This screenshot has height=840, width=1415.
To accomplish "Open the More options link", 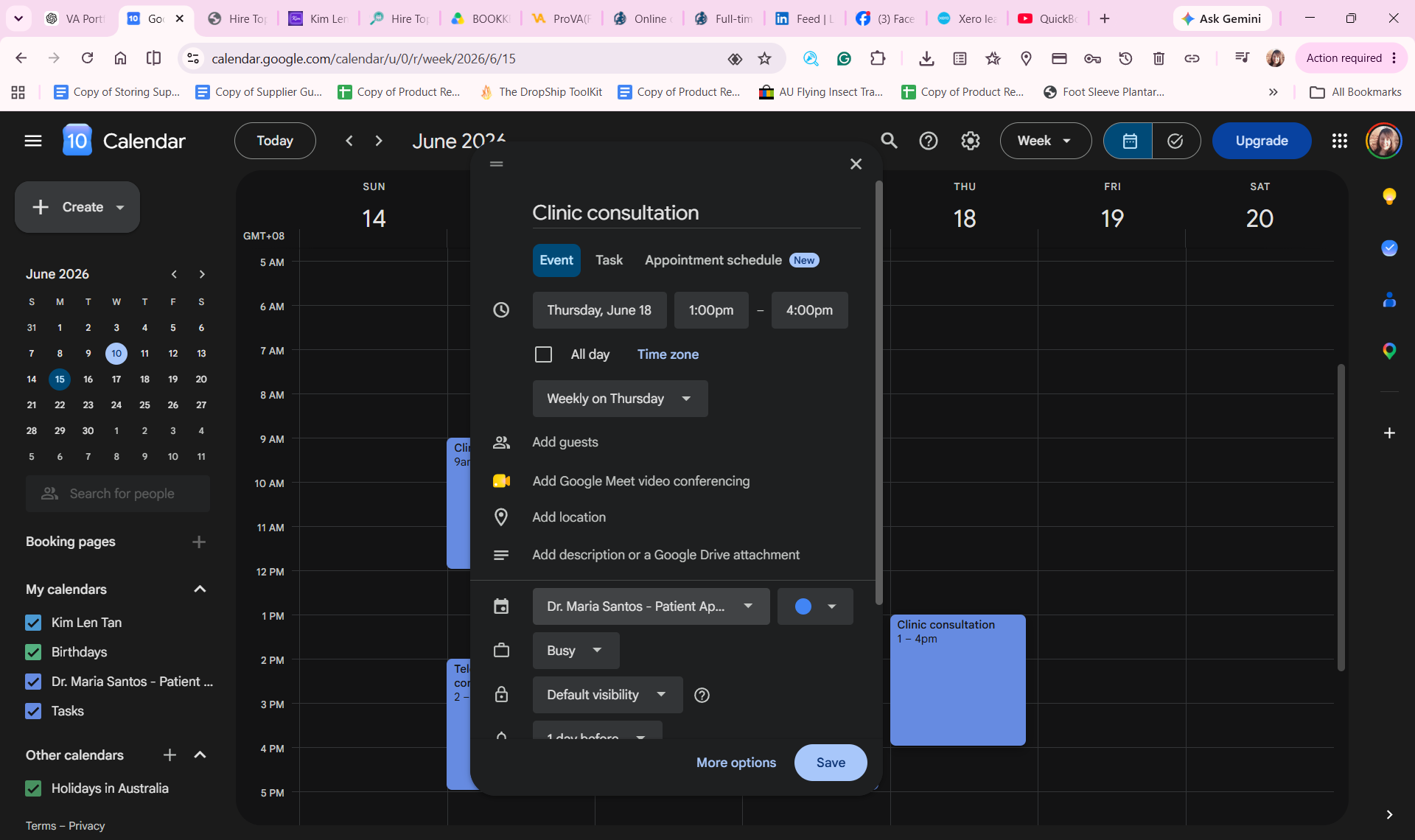I will pyautogui.click(x=736, y=763).
